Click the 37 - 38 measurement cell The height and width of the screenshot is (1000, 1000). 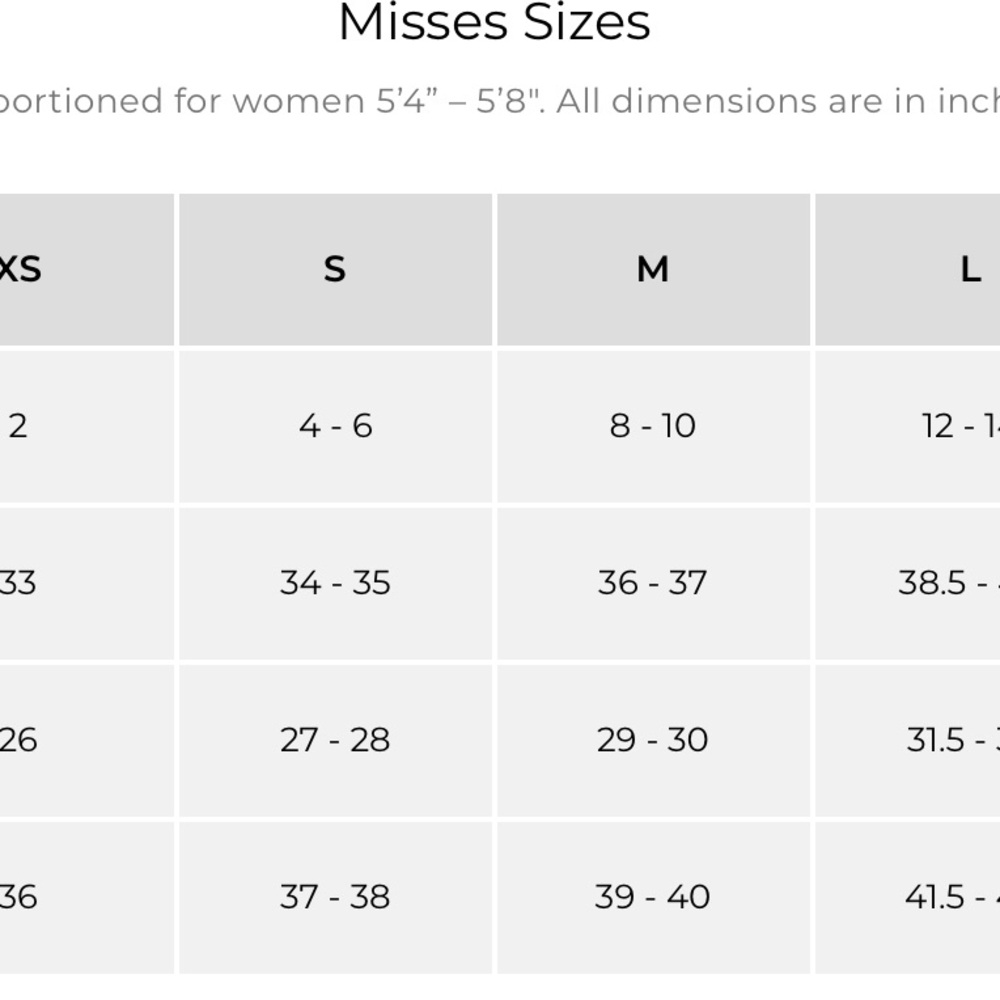click(335, 897)
